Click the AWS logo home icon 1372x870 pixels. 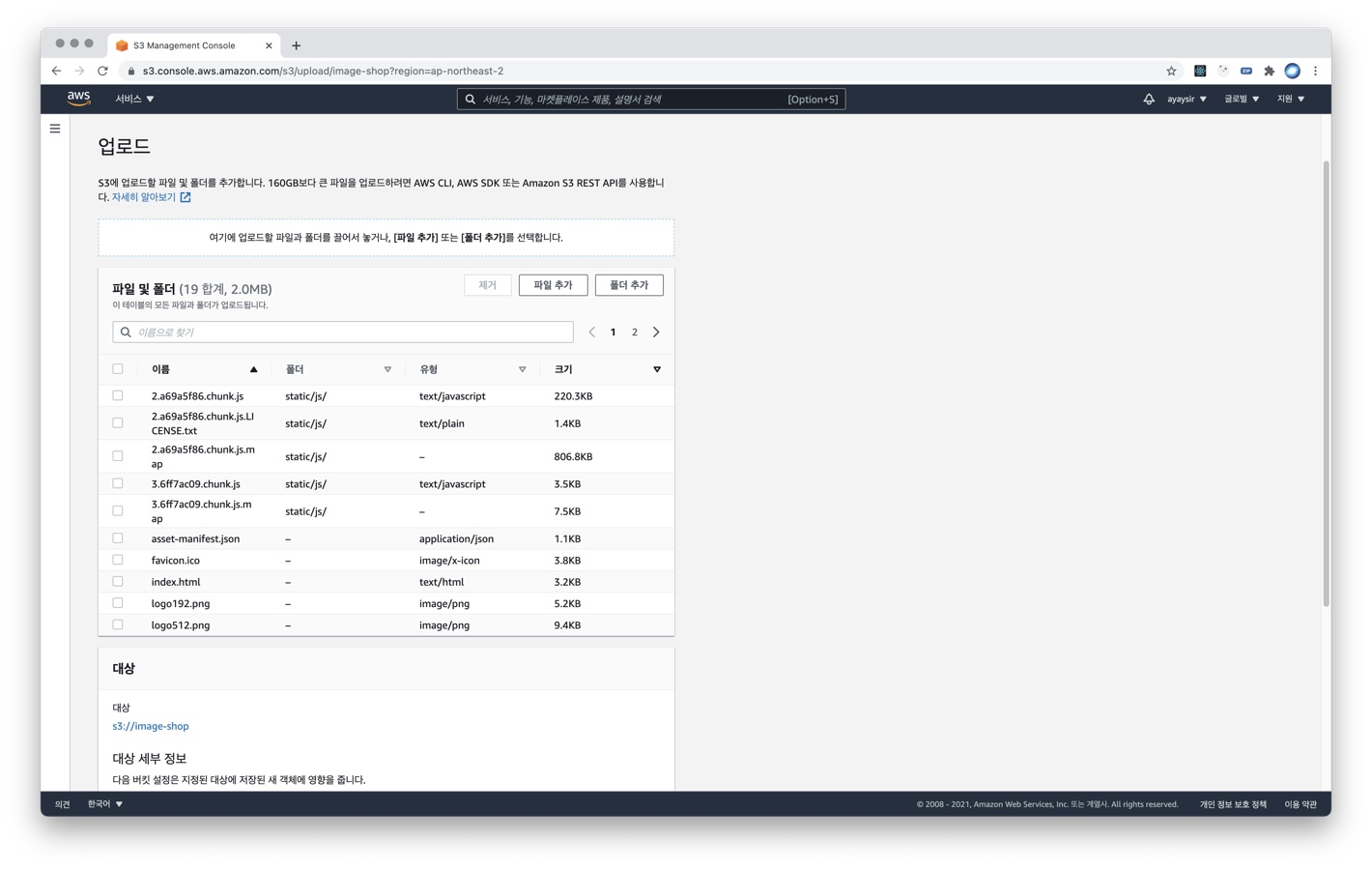pyautogui.click(x=78, y=99)
